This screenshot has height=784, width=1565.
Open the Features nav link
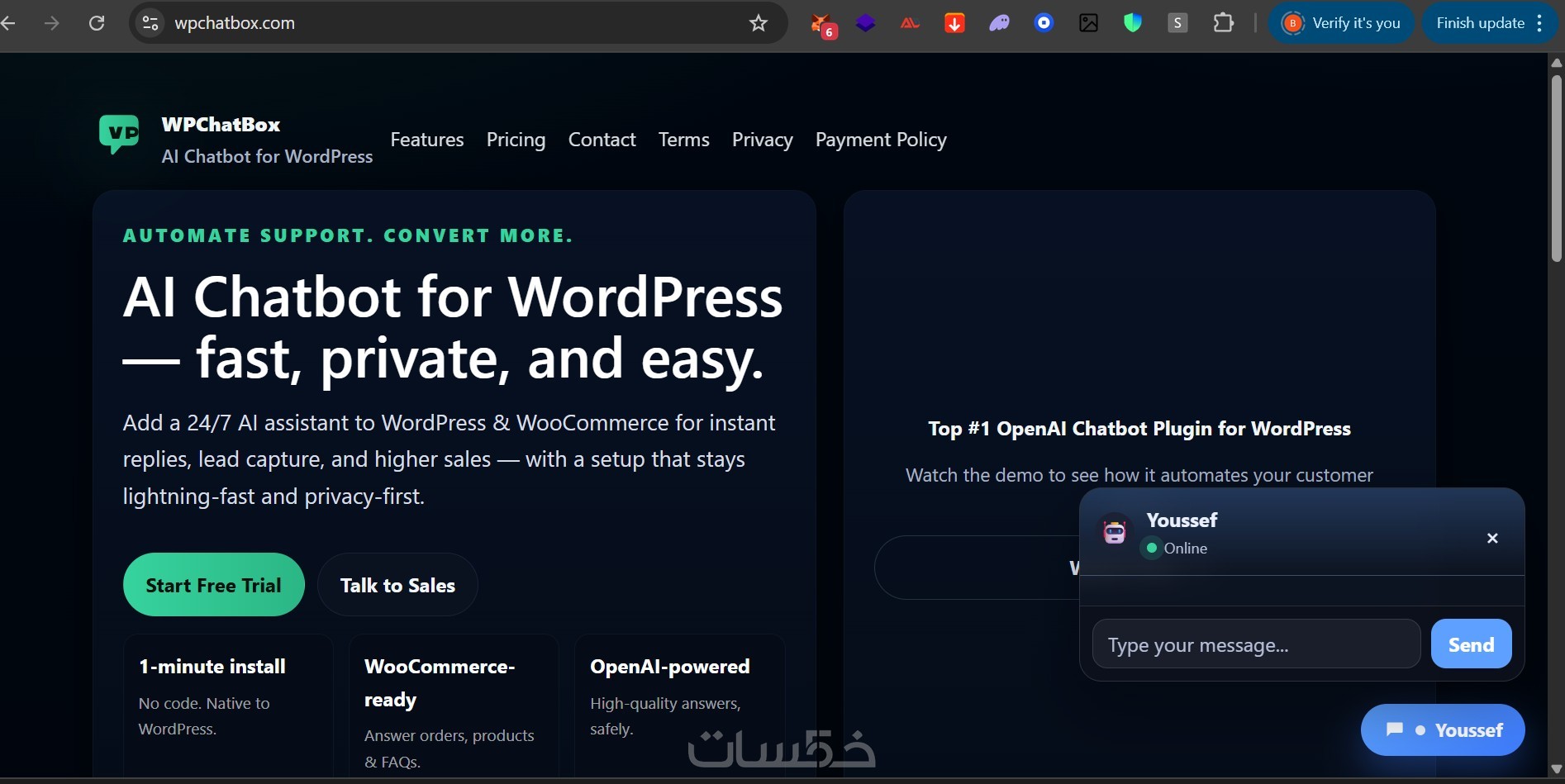coord(427,140)
